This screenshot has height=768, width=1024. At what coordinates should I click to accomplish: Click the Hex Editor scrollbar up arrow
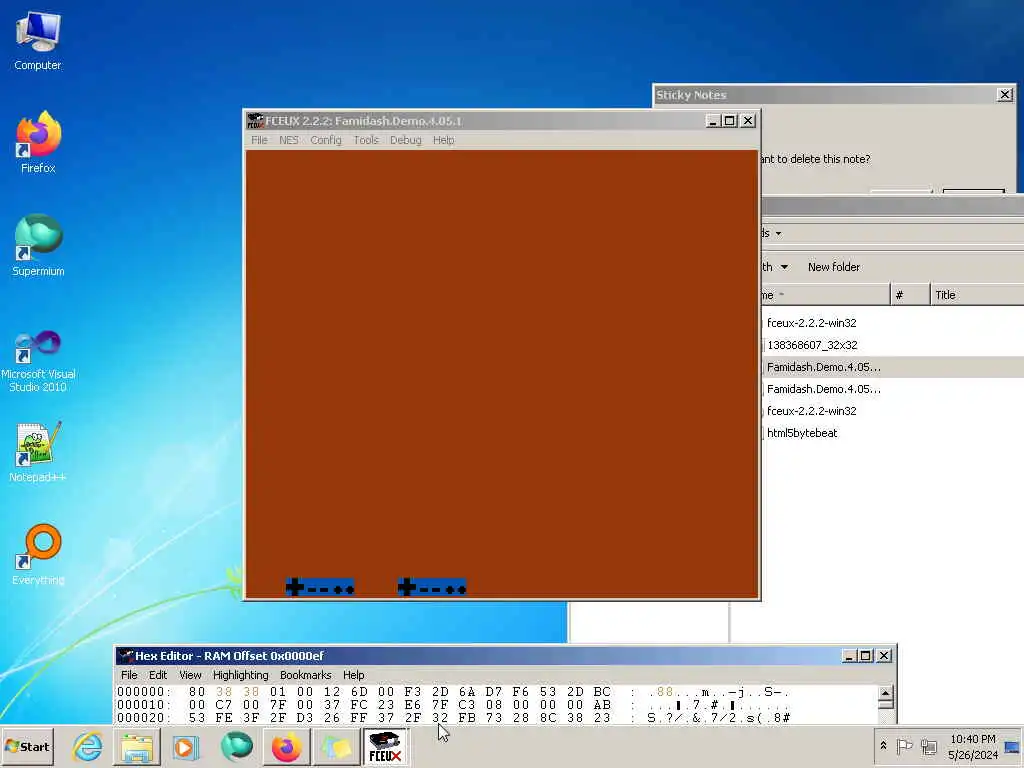click(x=886, y=693)
